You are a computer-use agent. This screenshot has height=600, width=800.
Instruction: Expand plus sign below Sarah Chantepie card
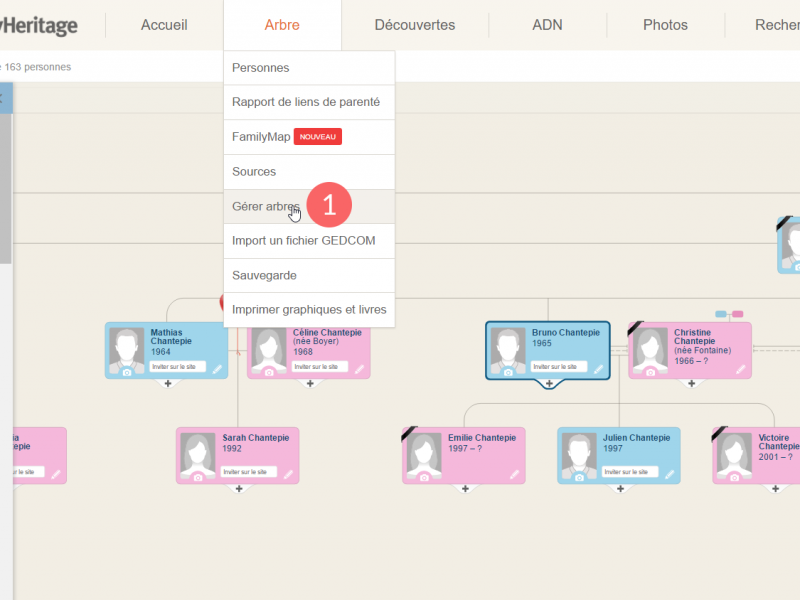(x=238, y=489)
